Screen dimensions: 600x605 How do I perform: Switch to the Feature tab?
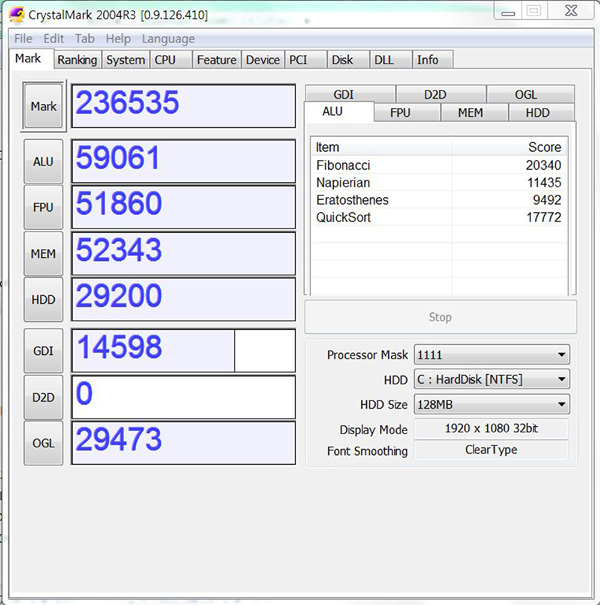click(x=216, y=60)
